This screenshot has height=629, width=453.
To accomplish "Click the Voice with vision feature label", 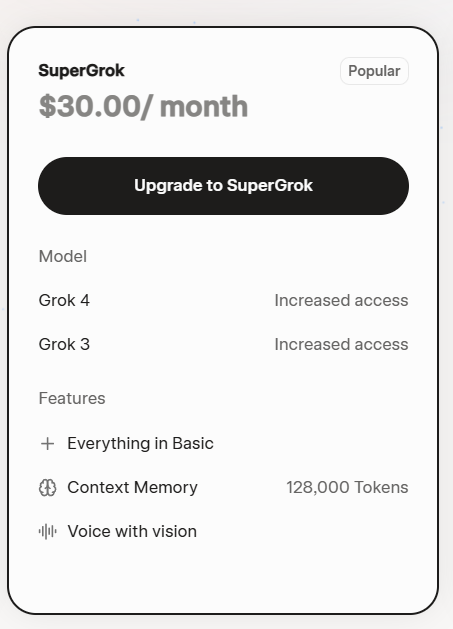I will pyautogui.click(x=132, y=532).
